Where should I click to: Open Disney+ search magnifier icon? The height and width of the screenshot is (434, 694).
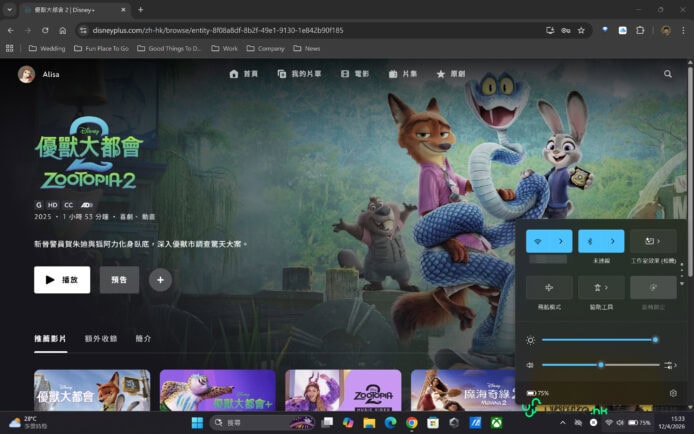(667, 74)
